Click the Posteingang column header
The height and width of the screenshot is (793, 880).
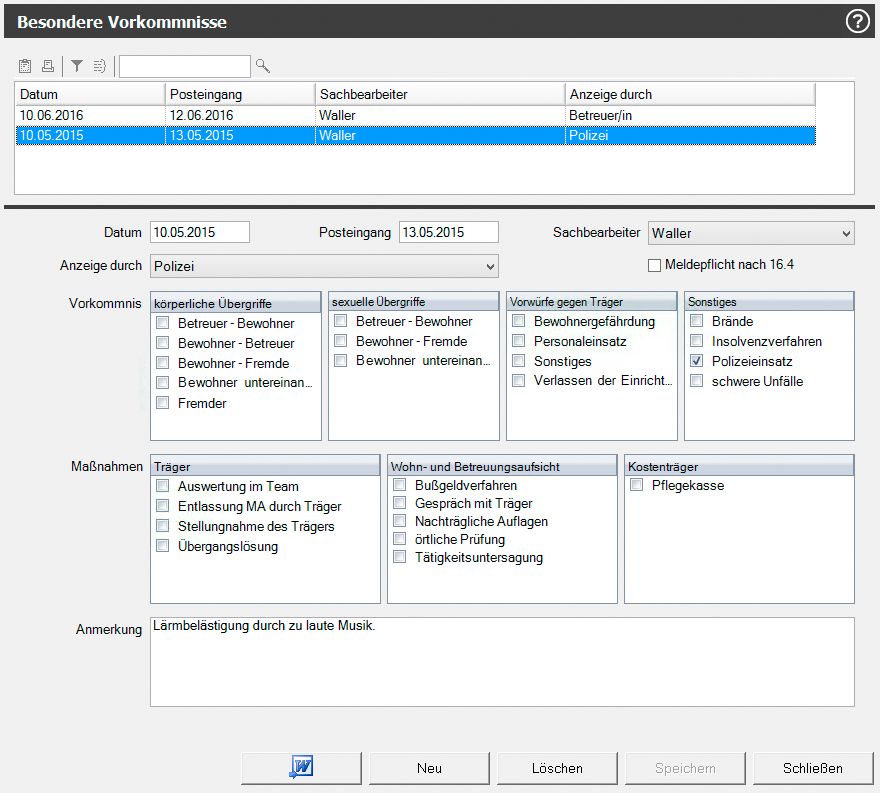240,94
